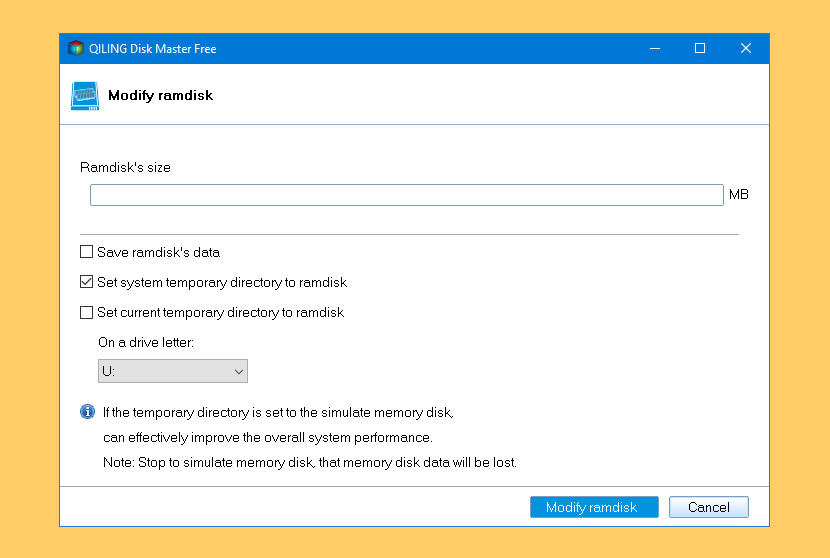Click the QILING Disk Master Free title text

[153, 48]
